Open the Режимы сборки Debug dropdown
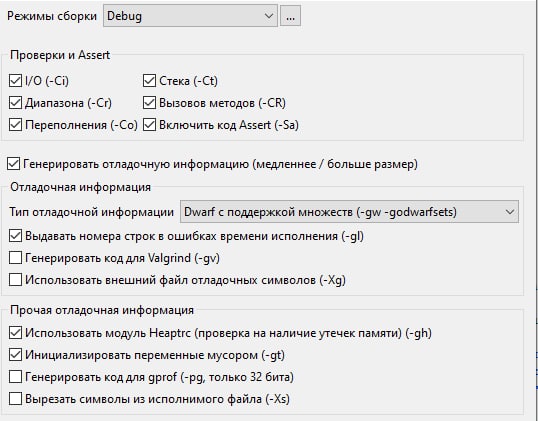Screen dimensions: 538x421 click(190, 16)
